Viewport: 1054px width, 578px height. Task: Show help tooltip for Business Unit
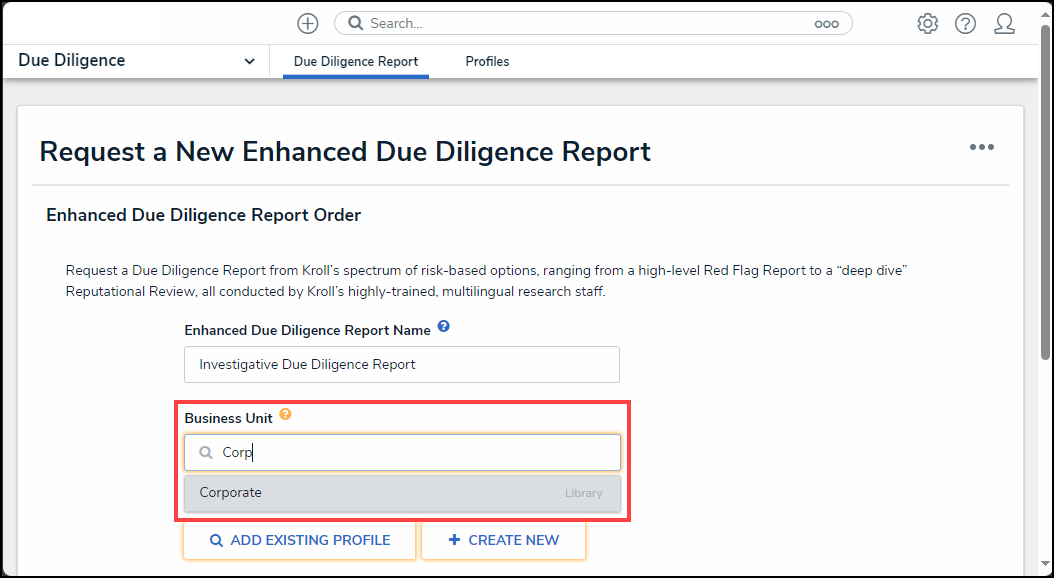[285, 414]
